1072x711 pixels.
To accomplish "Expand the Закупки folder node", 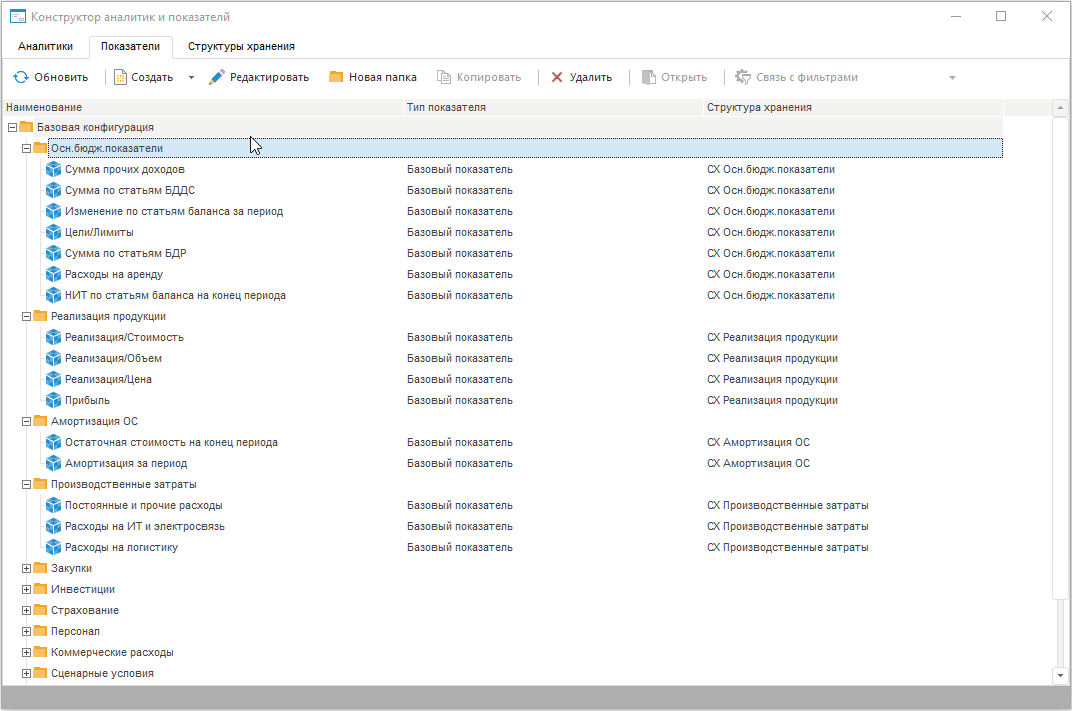I will click(x=27, y=568).
